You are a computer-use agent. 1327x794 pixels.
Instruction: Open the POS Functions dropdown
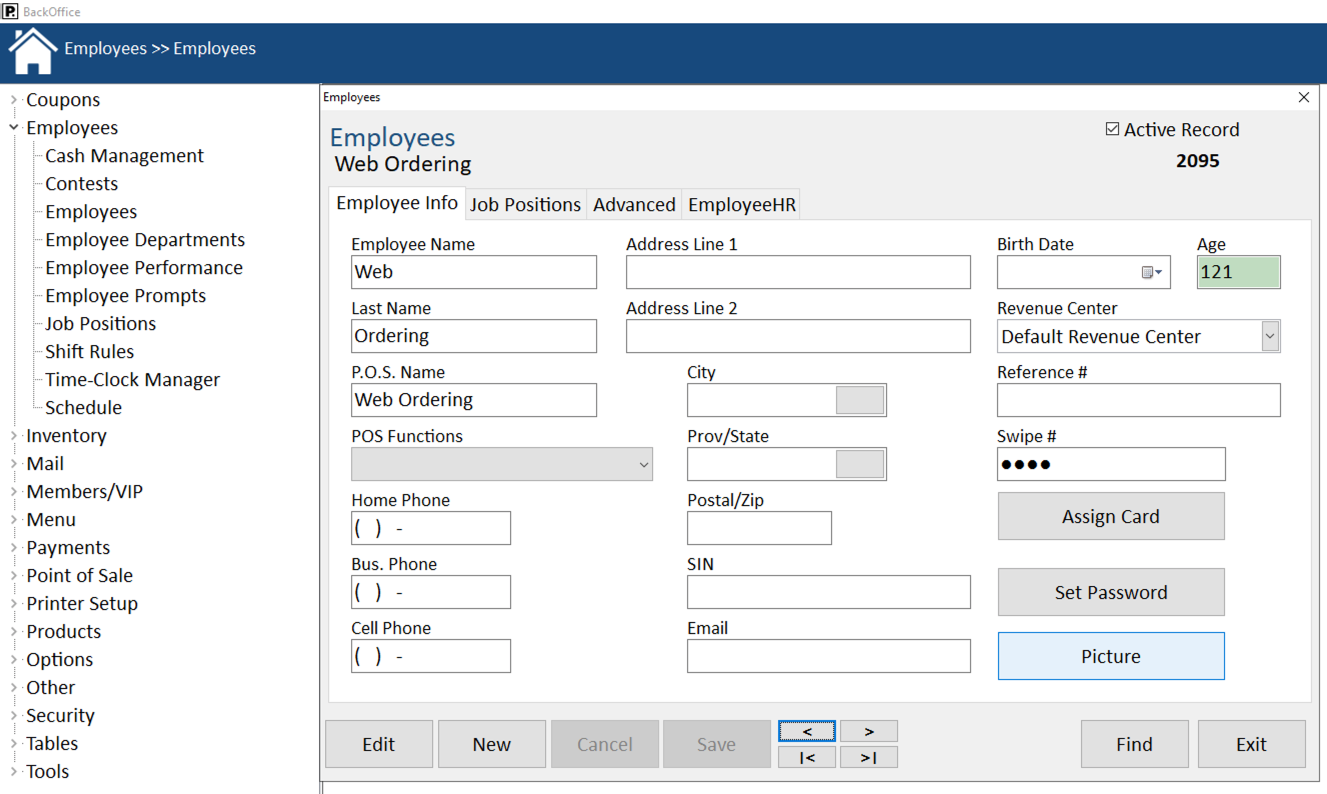(643, 465)
